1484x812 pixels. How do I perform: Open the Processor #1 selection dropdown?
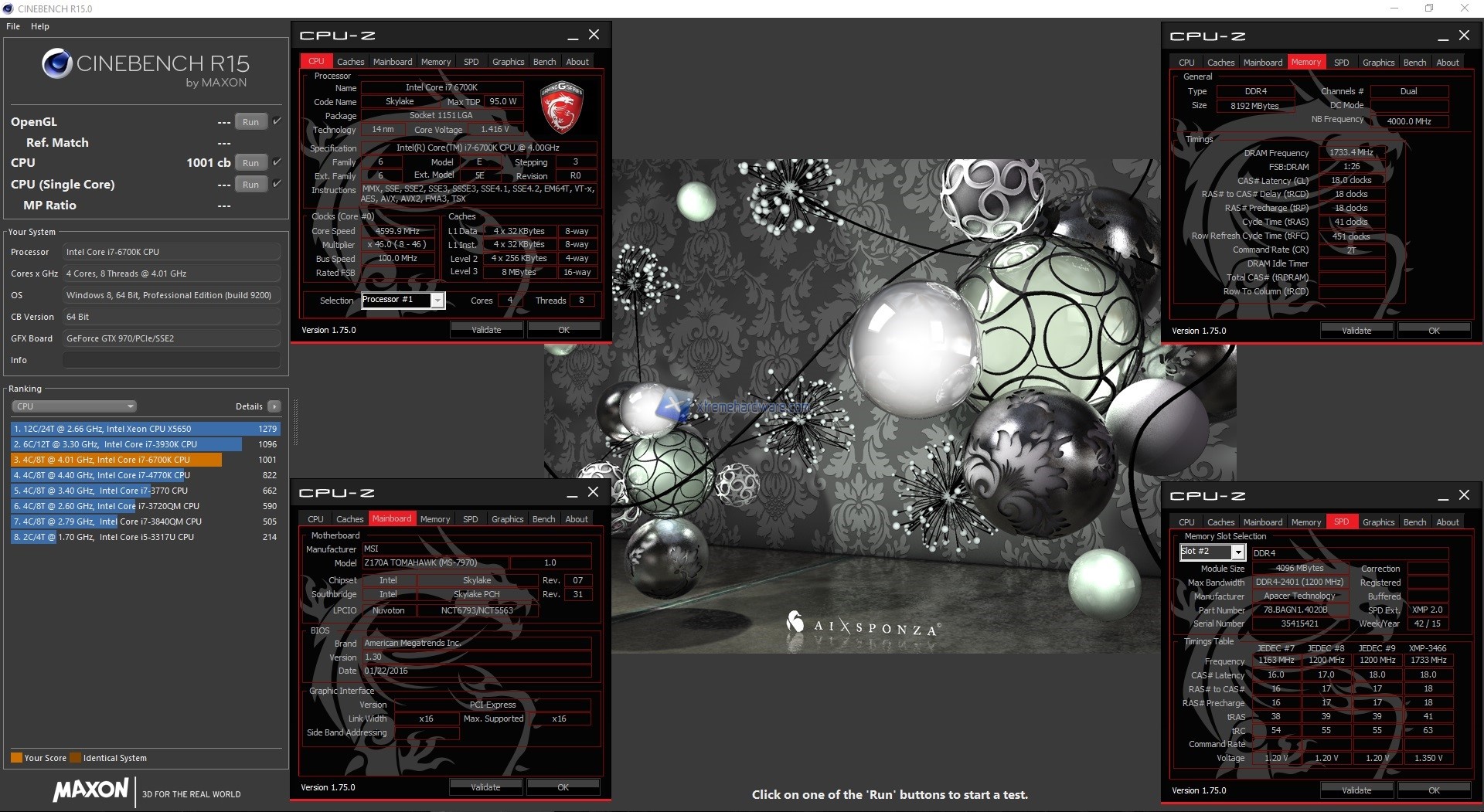437,301
